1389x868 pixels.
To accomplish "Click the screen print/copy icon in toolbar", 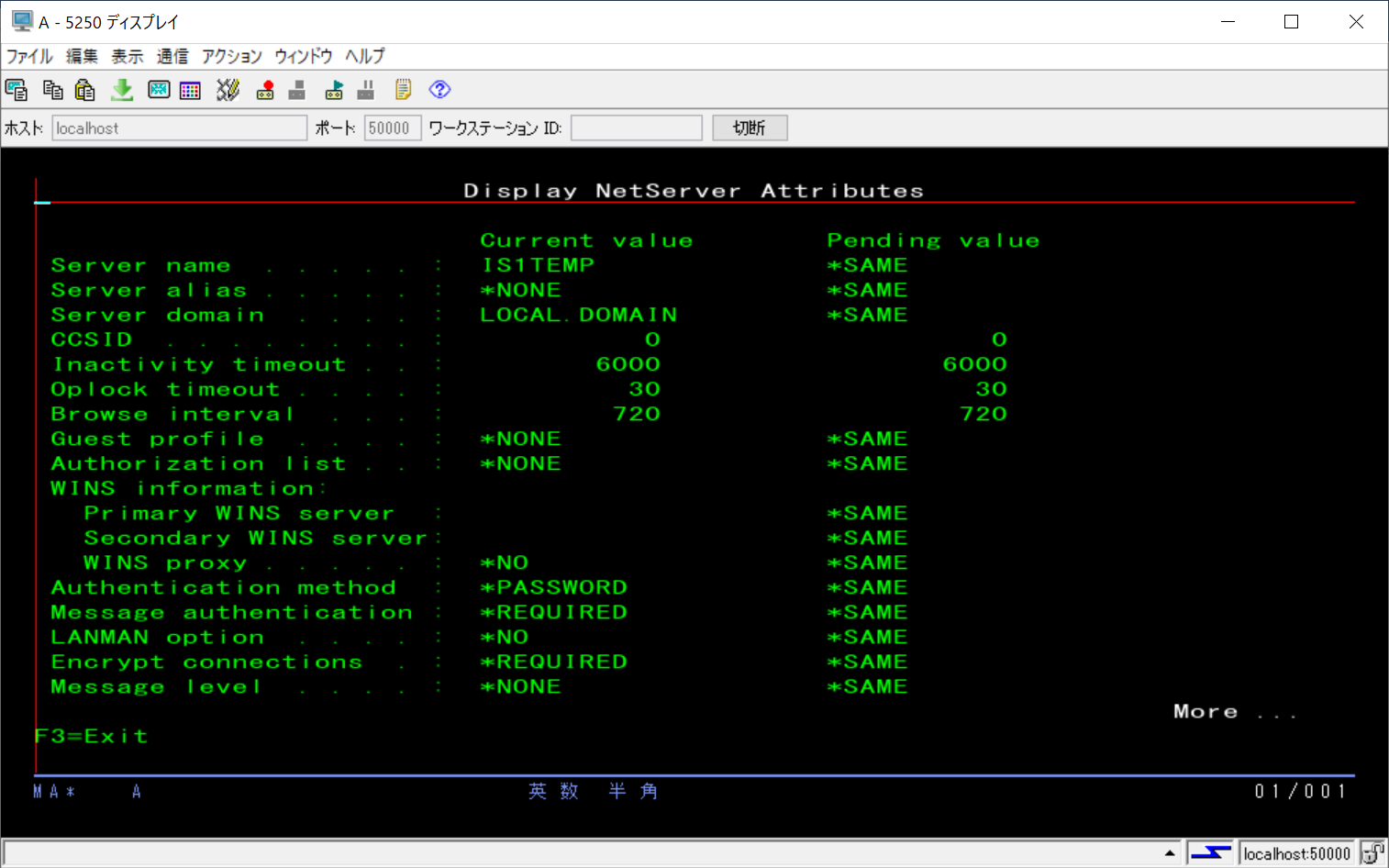I will [x=17, y=90].
